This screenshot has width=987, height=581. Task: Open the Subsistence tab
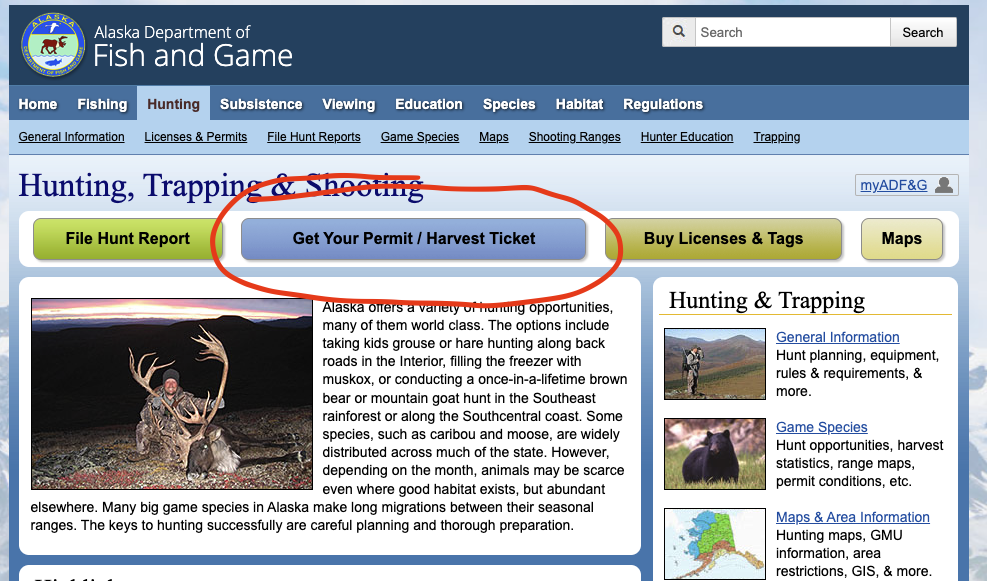pyautogui.click(x=261, y=104)
